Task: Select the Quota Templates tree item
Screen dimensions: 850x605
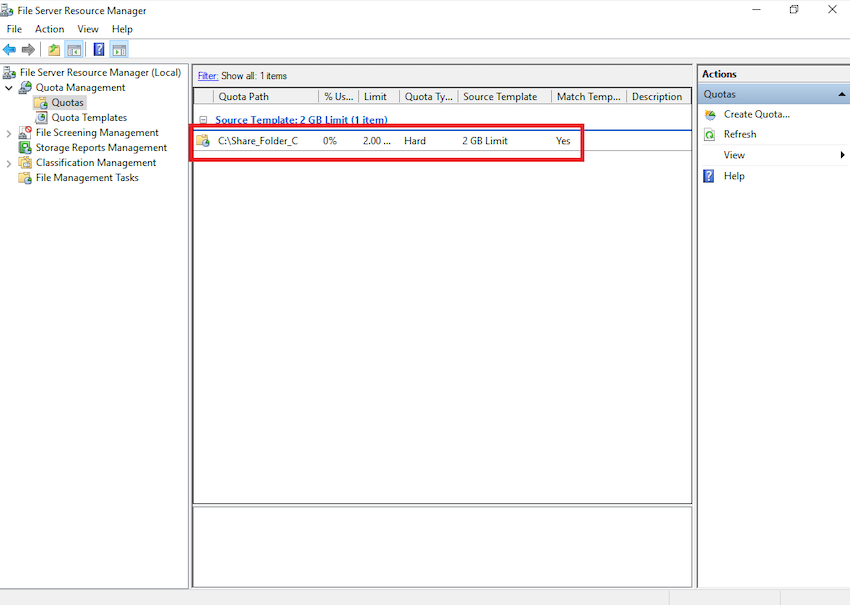Action: tap(88, 117)
